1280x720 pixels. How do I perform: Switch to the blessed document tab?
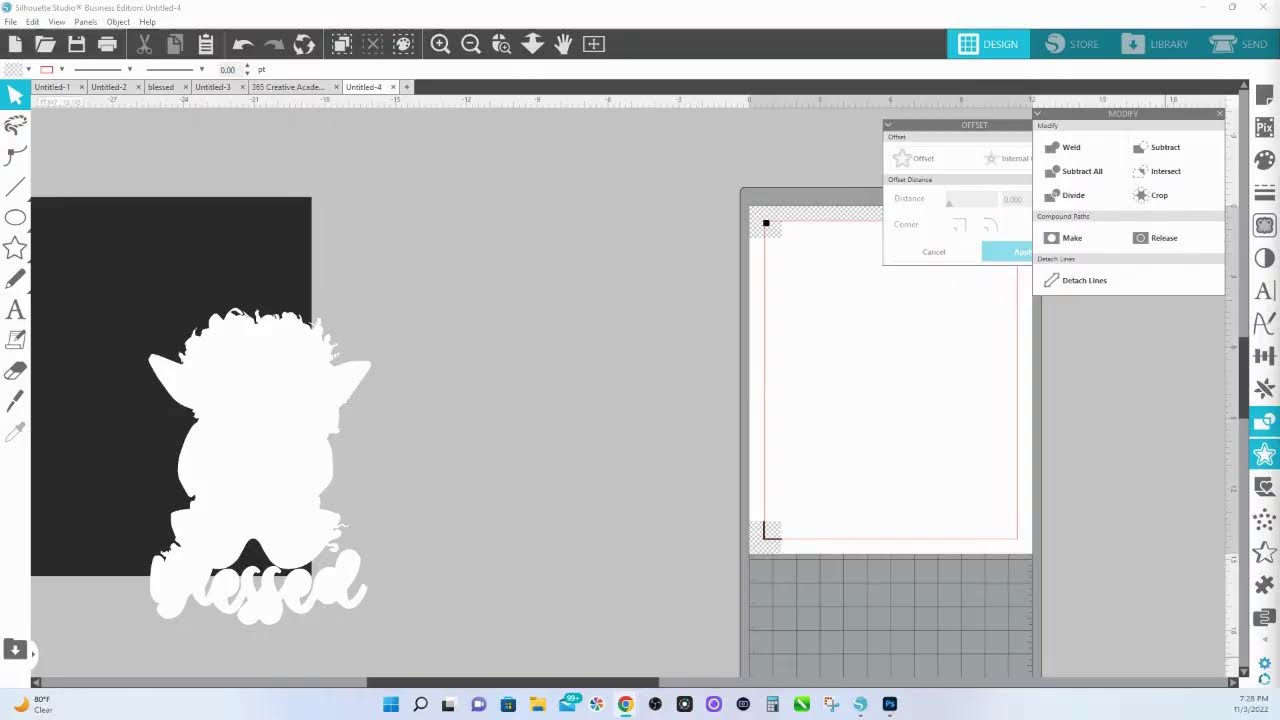tap(160, 87)
